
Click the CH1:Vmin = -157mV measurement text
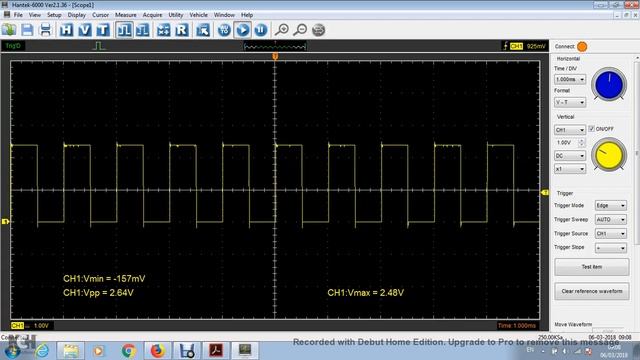click(x=104, y=279)
